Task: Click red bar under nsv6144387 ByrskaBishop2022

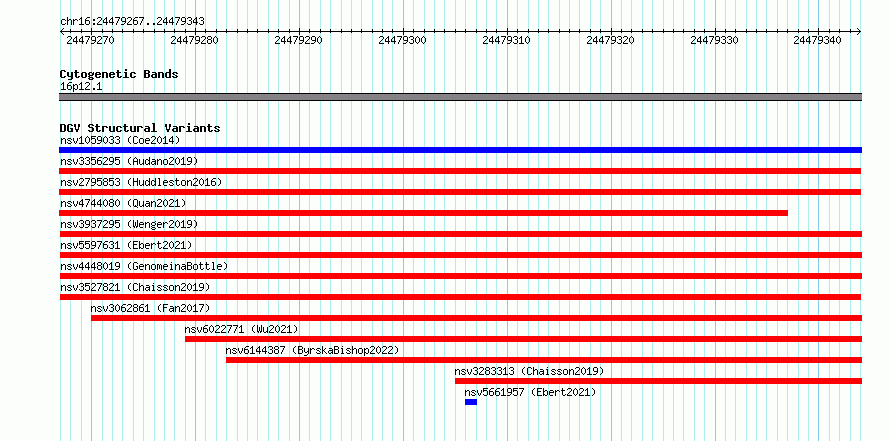Action: click(544, 360)
